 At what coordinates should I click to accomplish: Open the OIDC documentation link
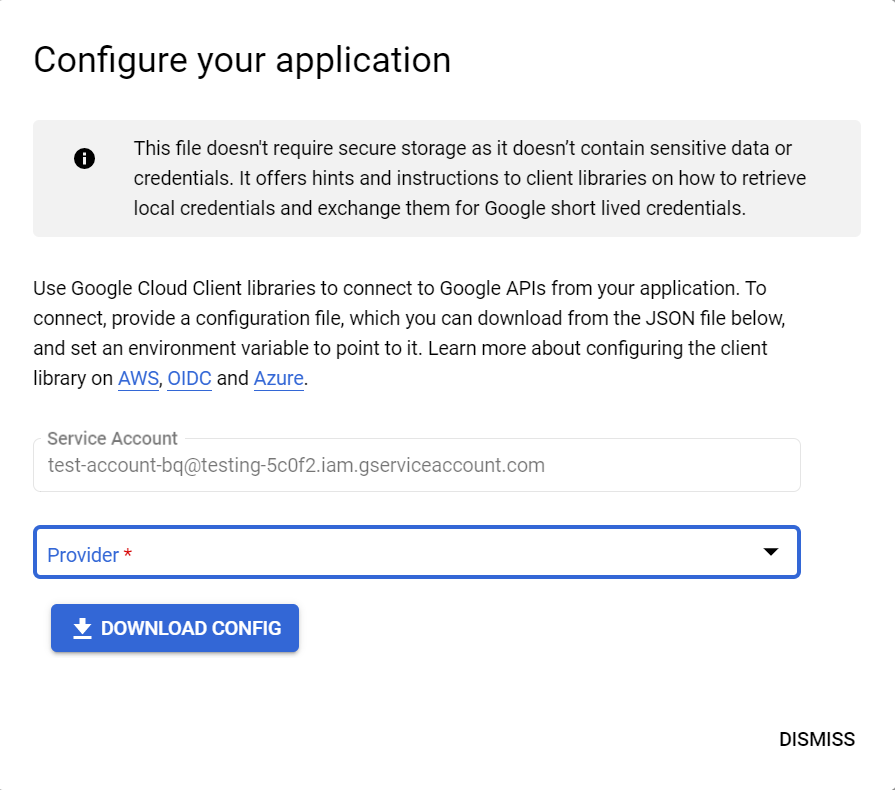click(189, 378)
